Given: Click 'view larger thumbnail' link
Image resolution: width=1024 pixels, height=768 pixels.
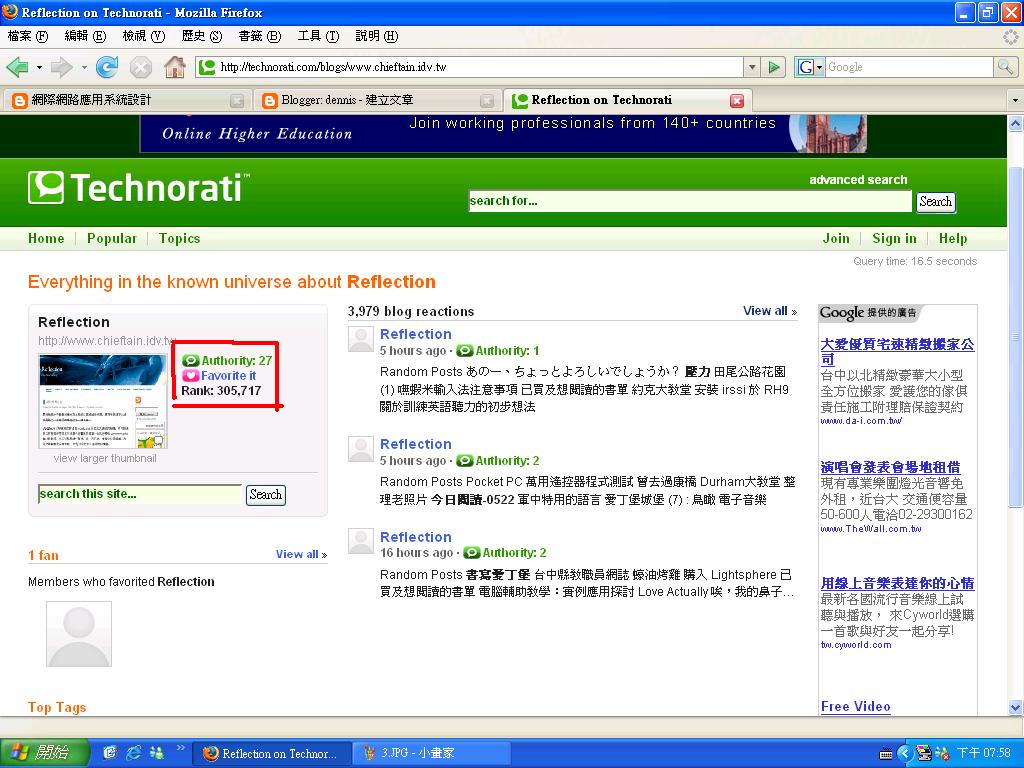Looking at the screenshot, I should 105,458.
